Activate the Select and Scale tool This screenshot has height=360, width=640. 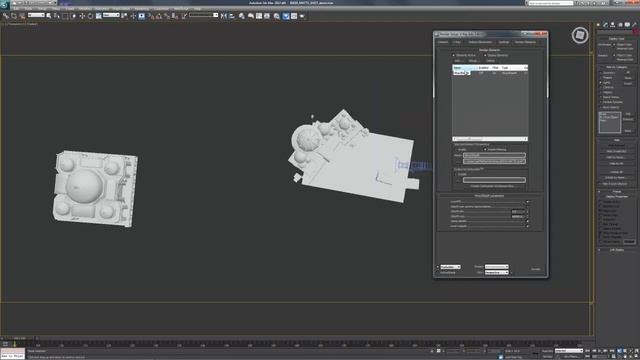(x=98, y=16)
